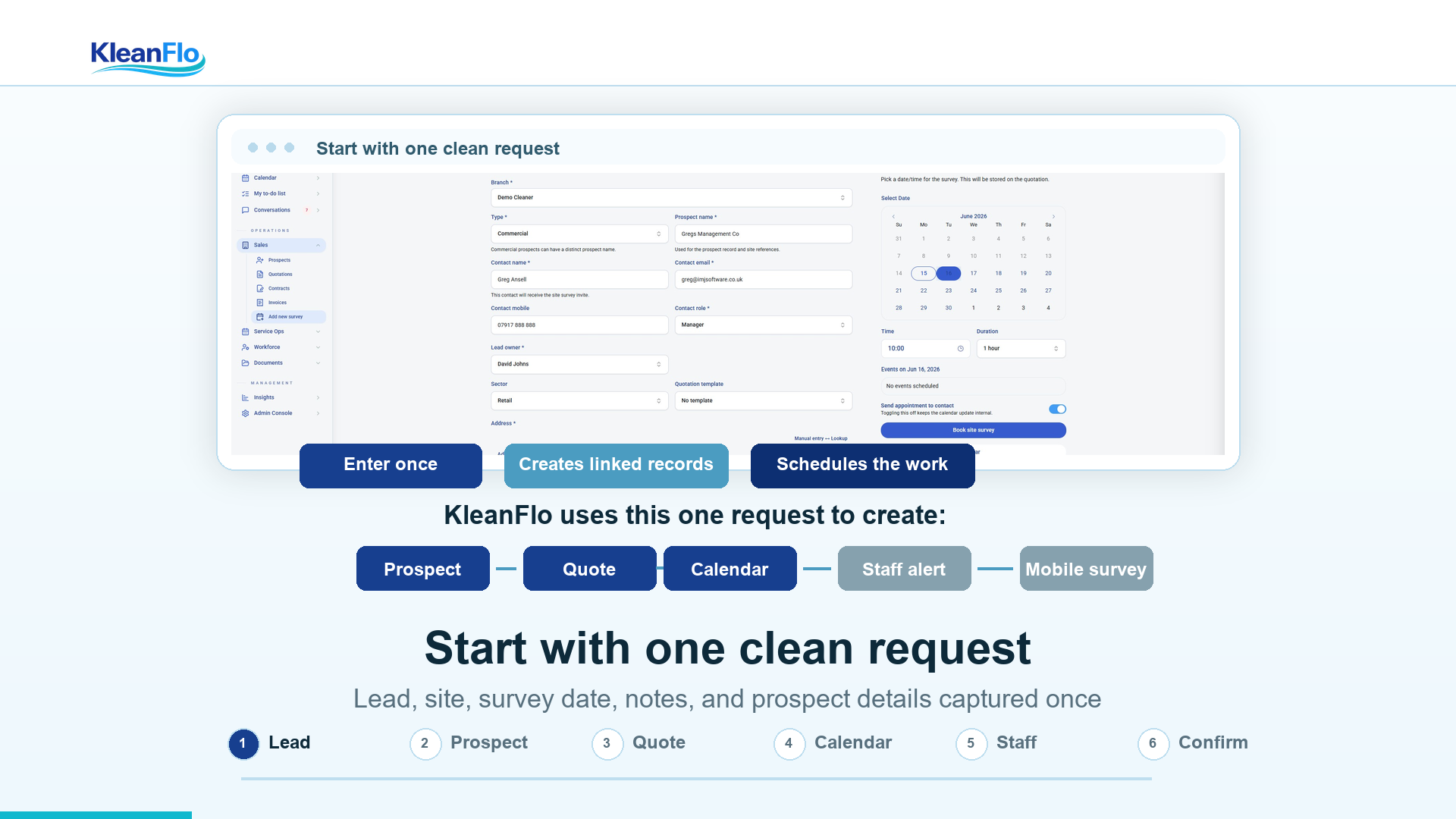Click the Schedules the work button
Image resolution: width=1456 pixels, height=819 pixels.
[x=862, y=466]
